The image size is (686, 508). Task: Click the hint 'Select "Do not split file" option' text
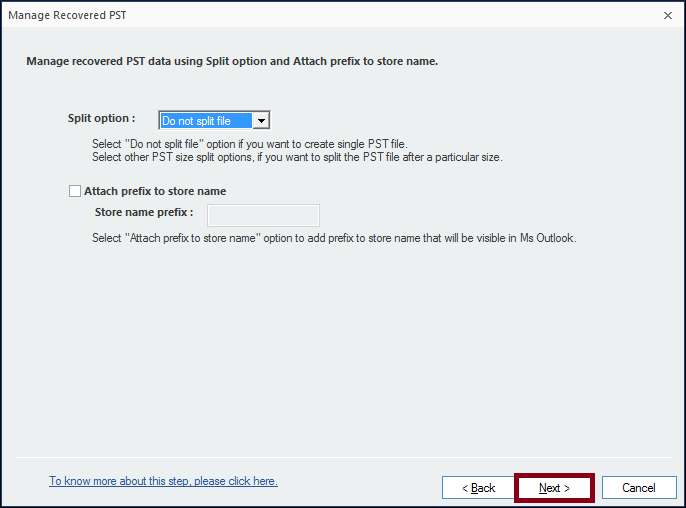[249, 144]
